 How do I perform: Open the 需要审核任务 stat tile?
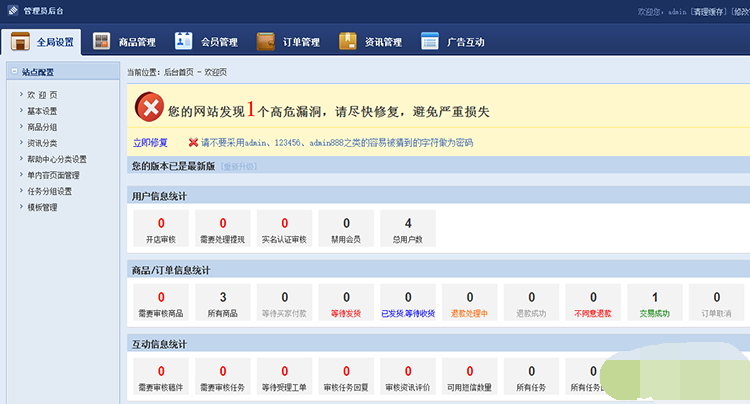[x=222, y=376]
